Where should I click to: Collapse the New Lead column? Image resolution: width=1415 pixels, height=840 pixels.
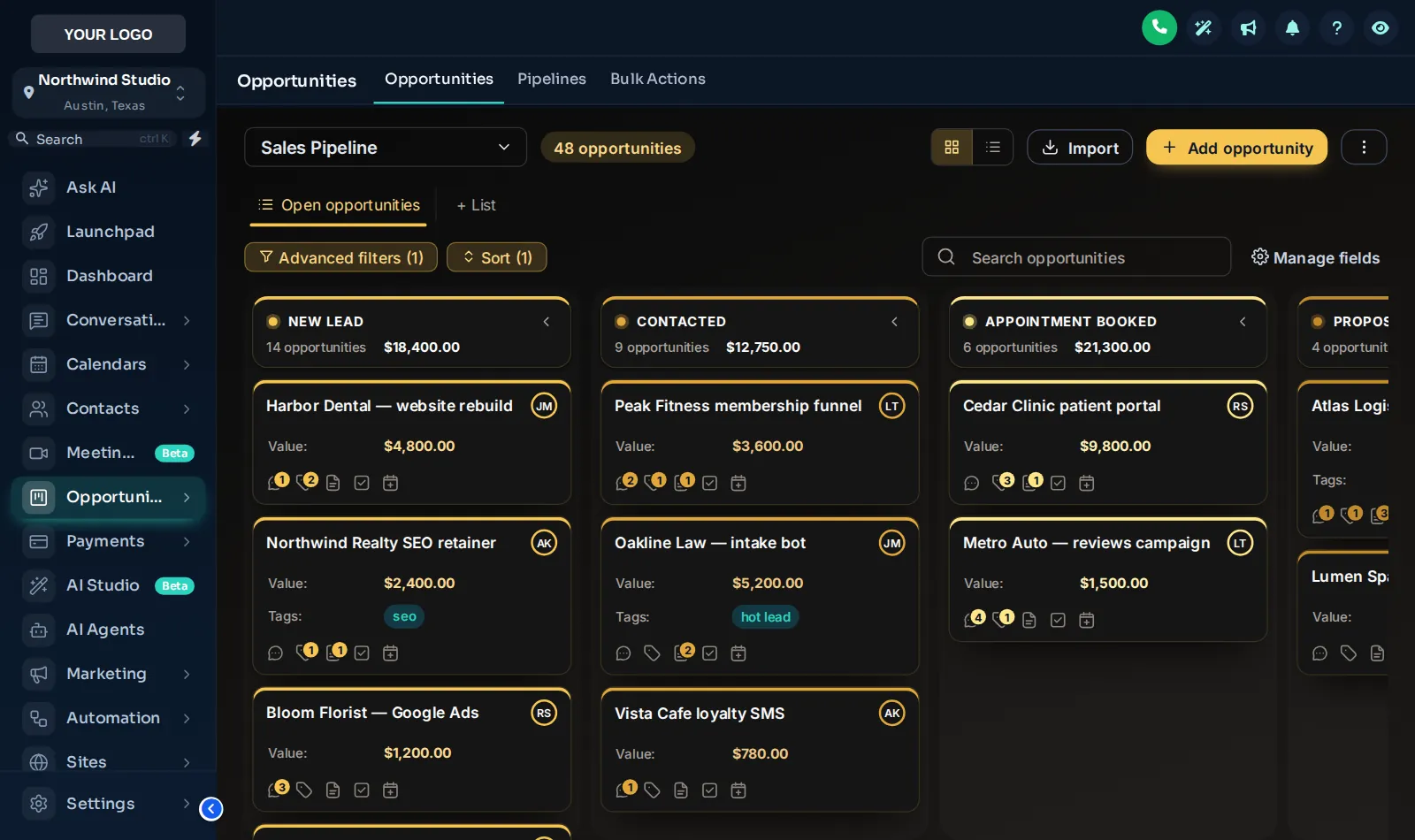[546, 322]
